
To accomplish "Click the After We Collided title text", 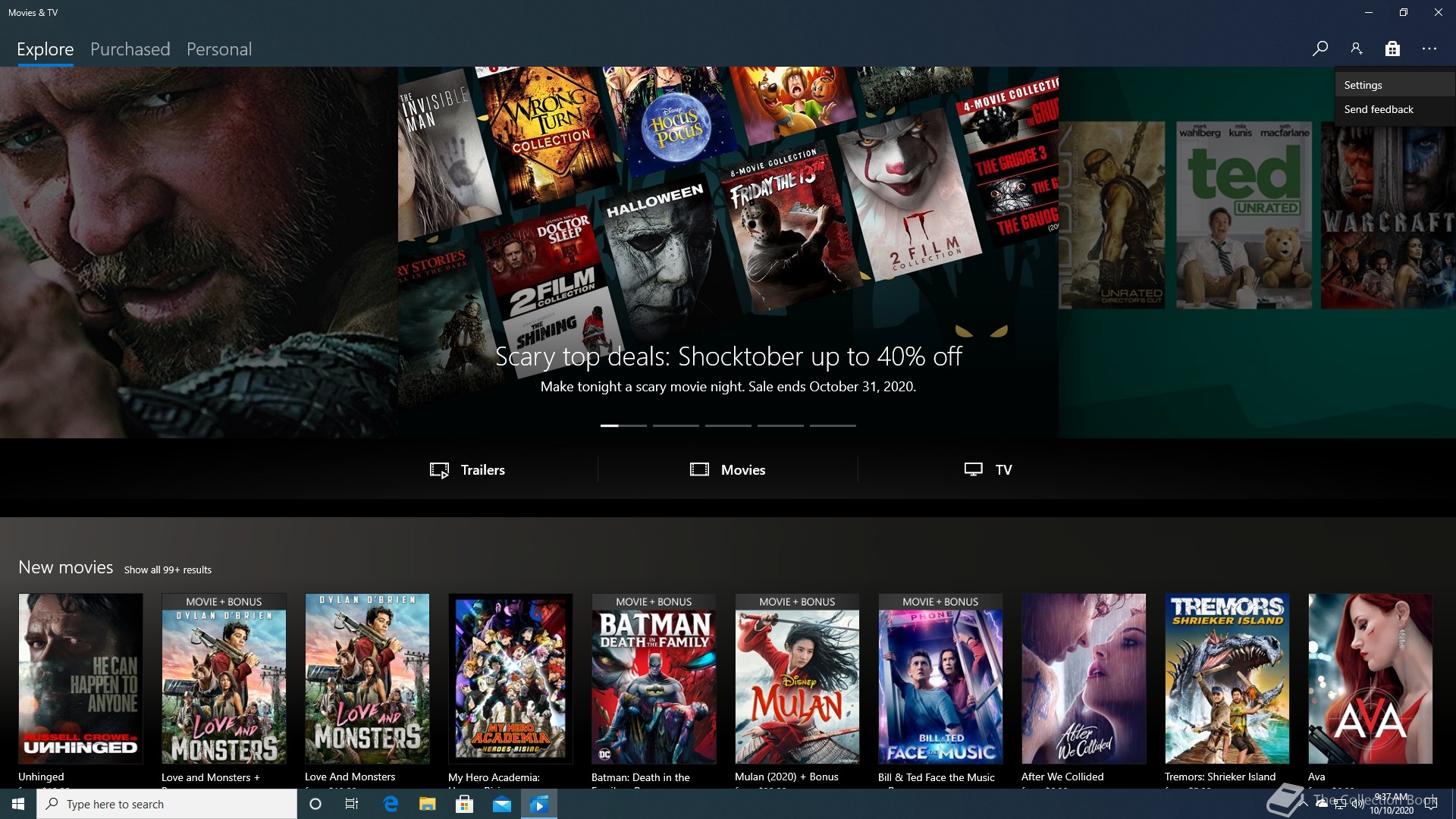I will pos(1062,777).
